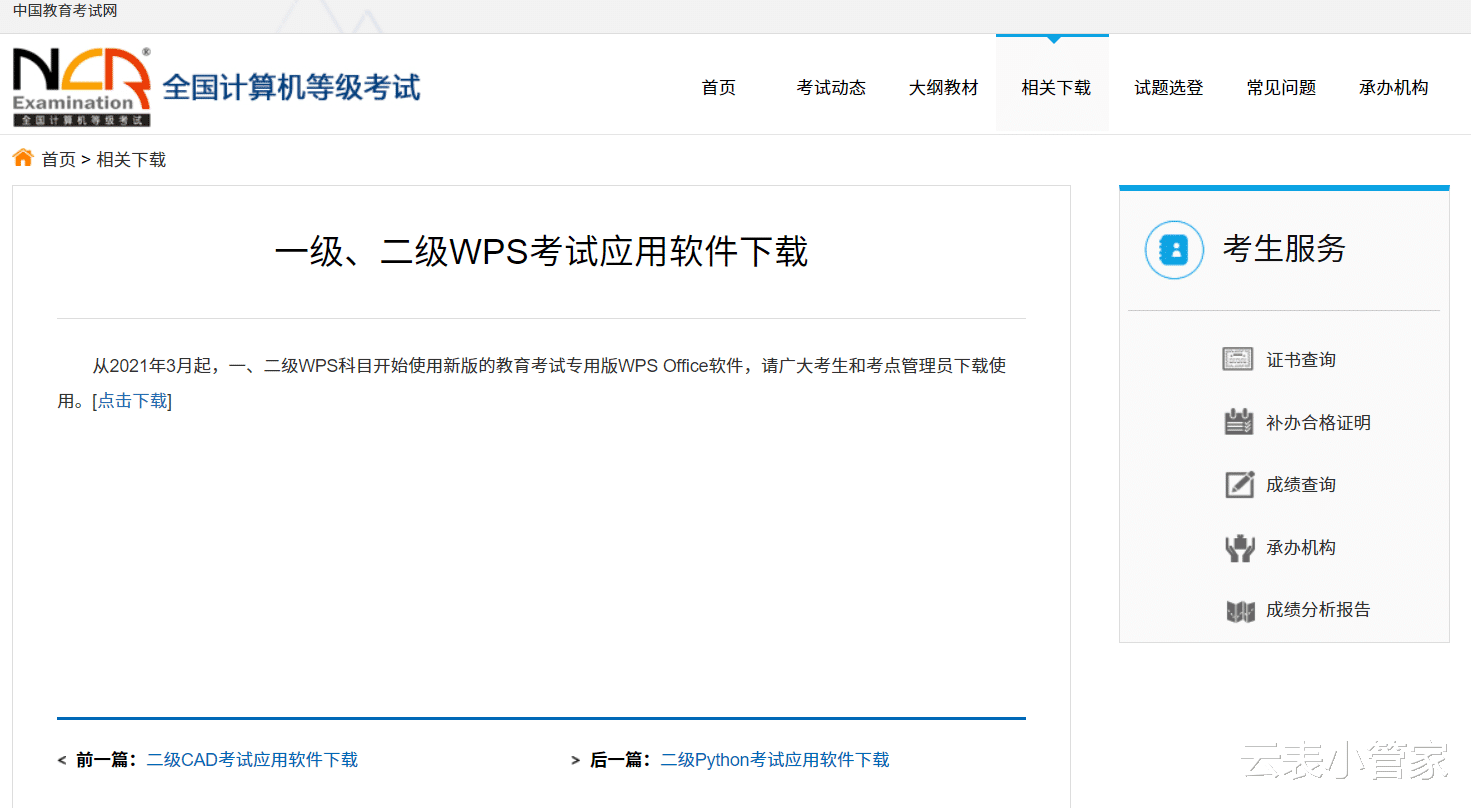This screenshot has width=1471, height=808.
Task: Click the 全国计算机等级考试 site title
Action: coord(291,87)
